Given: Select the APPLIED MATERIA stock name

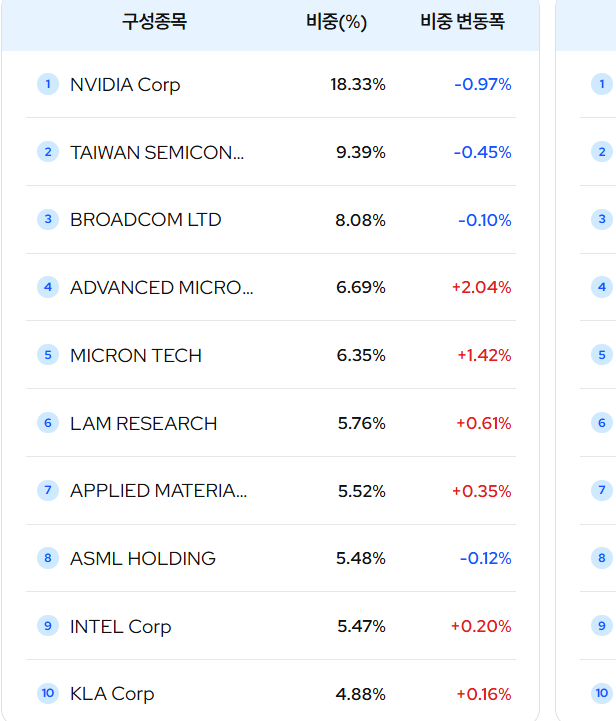Looking at the screenshot, I should [158, 491].
